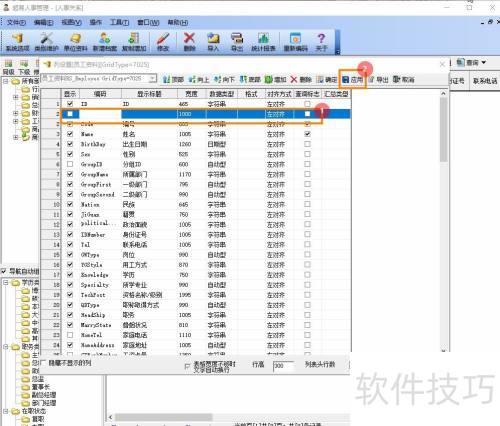Enable display checkbox for GroupID row

pos(70,164)
